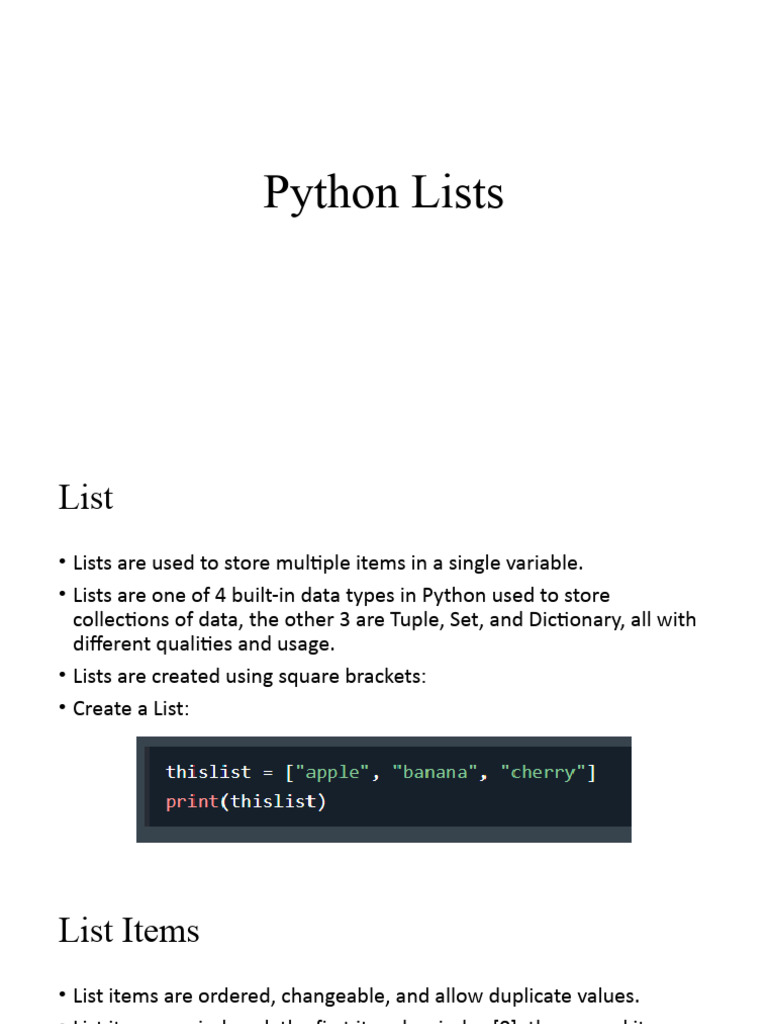Viewport: 768px width, 1024px height.
Task: Click the bullet about storing multiple items
Action: (x=327, y=563)
